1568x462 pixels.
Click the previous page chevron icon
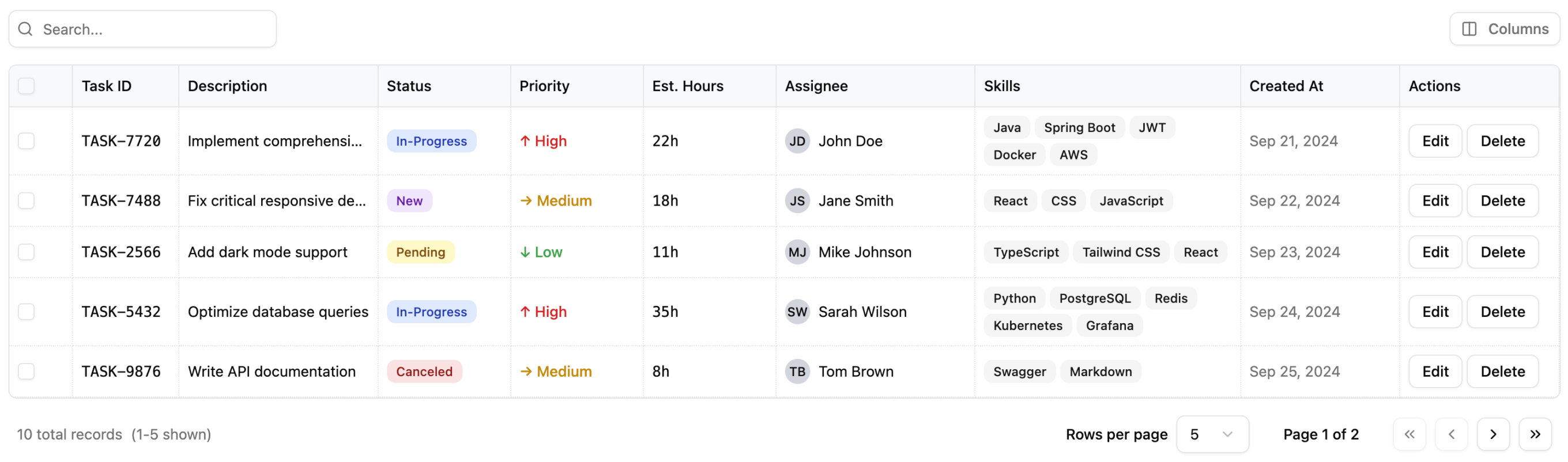point(1452,434)
